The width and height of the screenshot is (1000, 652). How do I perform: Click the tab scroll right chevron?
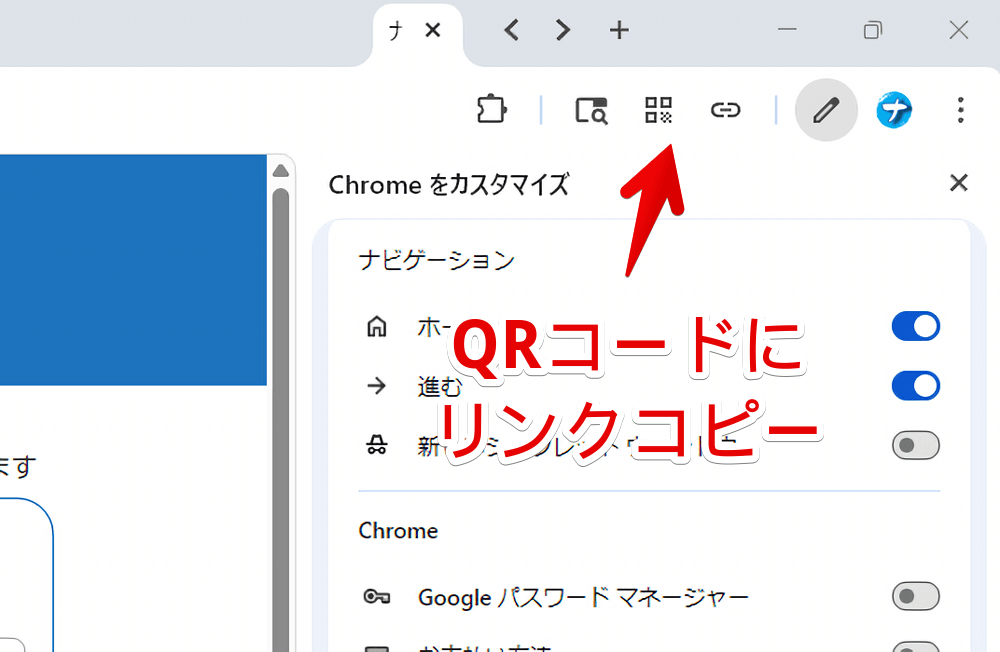pyautogui.click(x=562, y=30)
